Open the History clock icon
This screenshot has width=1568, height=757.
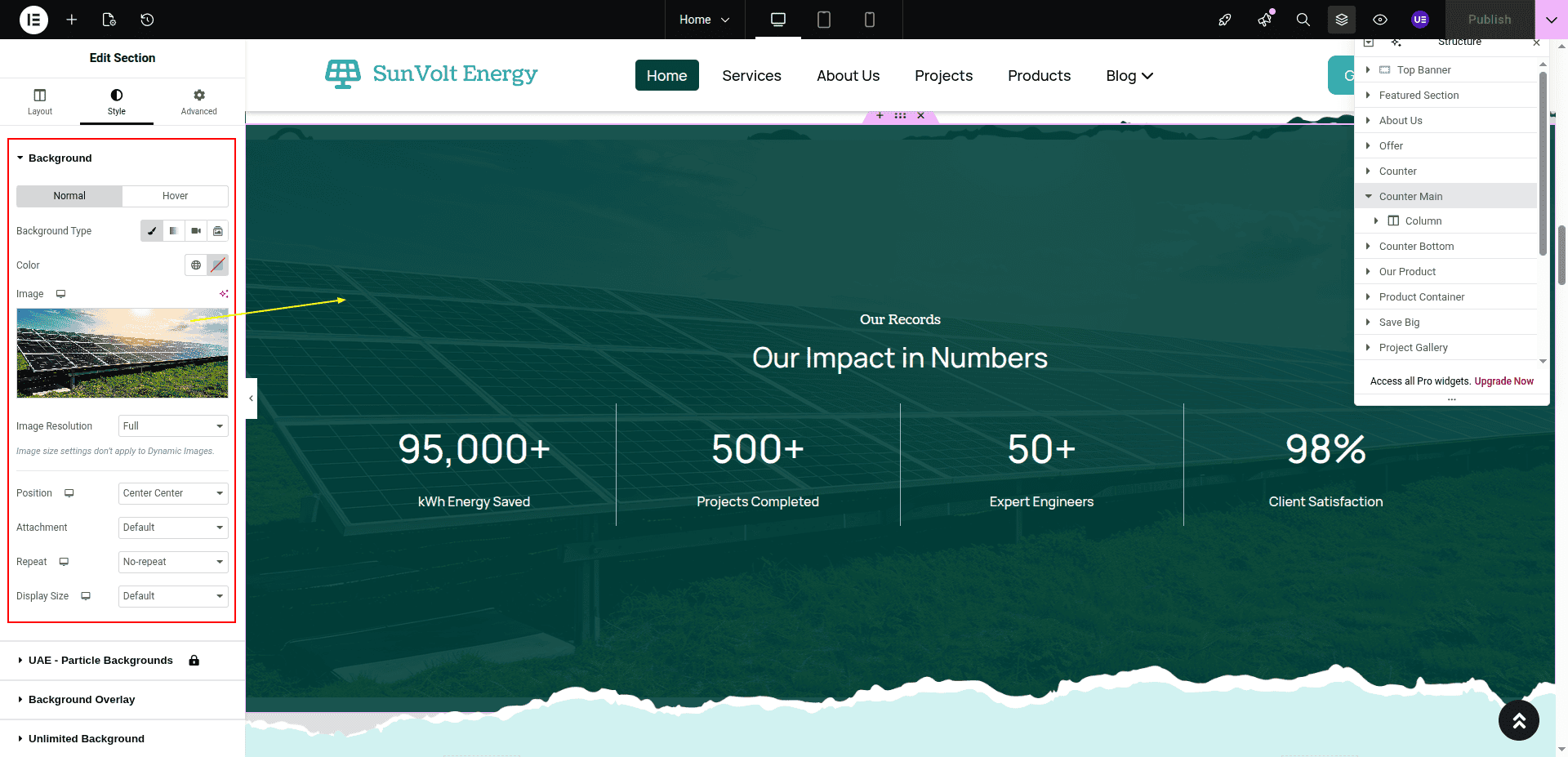coord(147,20)
